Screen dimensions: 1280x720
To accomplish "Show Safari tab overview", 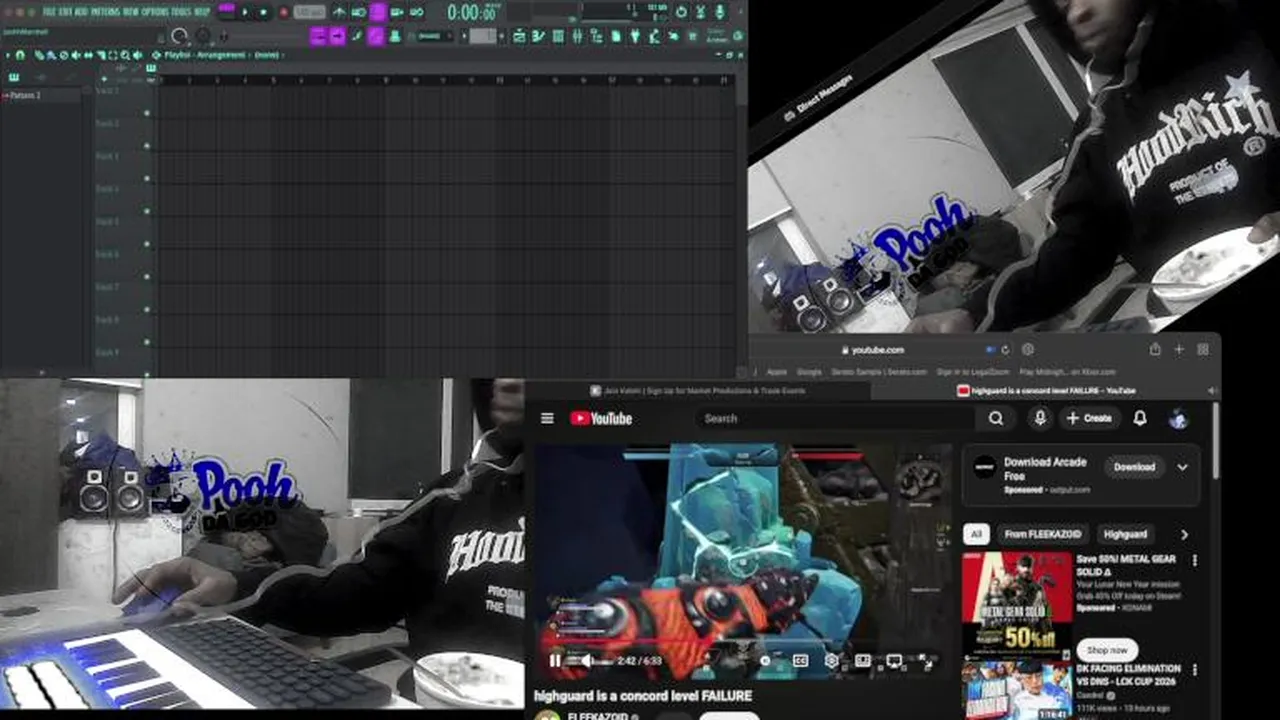I will pos(1203,349).
